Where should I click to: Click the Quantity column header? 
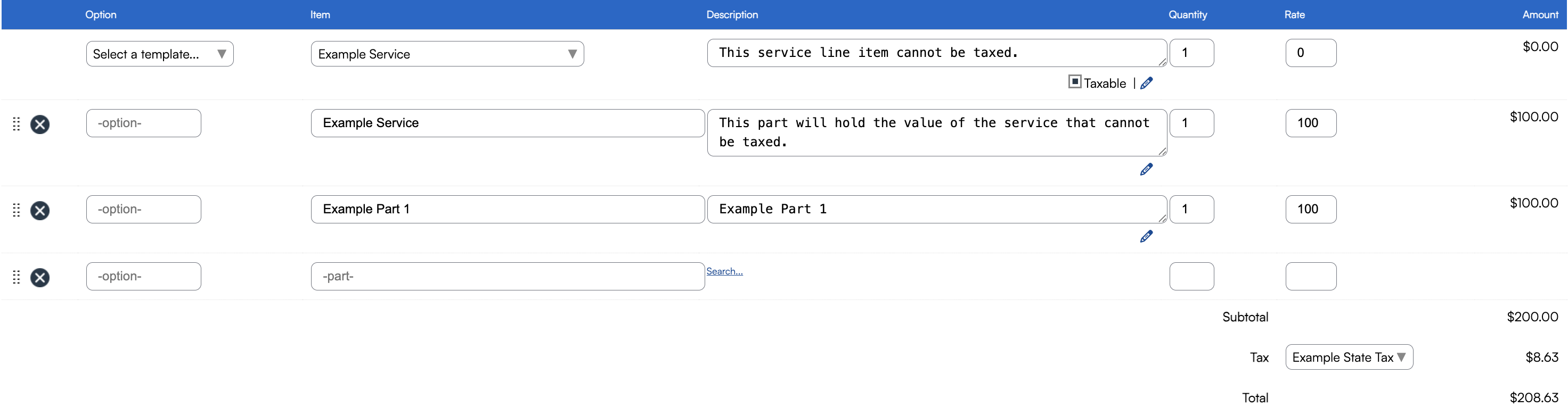coord(1188,14)
